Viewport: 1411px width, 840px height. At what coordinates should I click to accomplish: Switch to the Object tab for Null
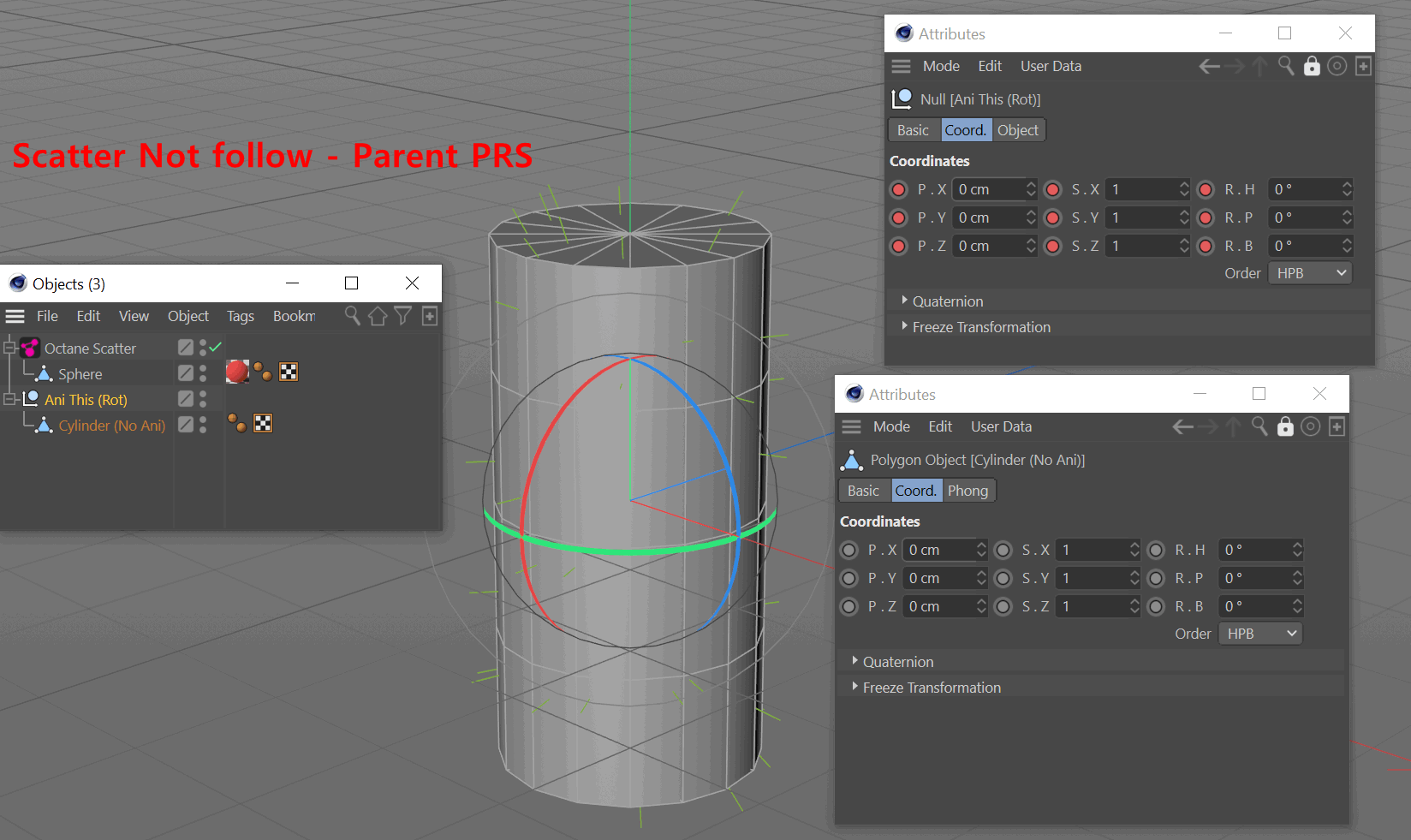tap(1017, 130)
